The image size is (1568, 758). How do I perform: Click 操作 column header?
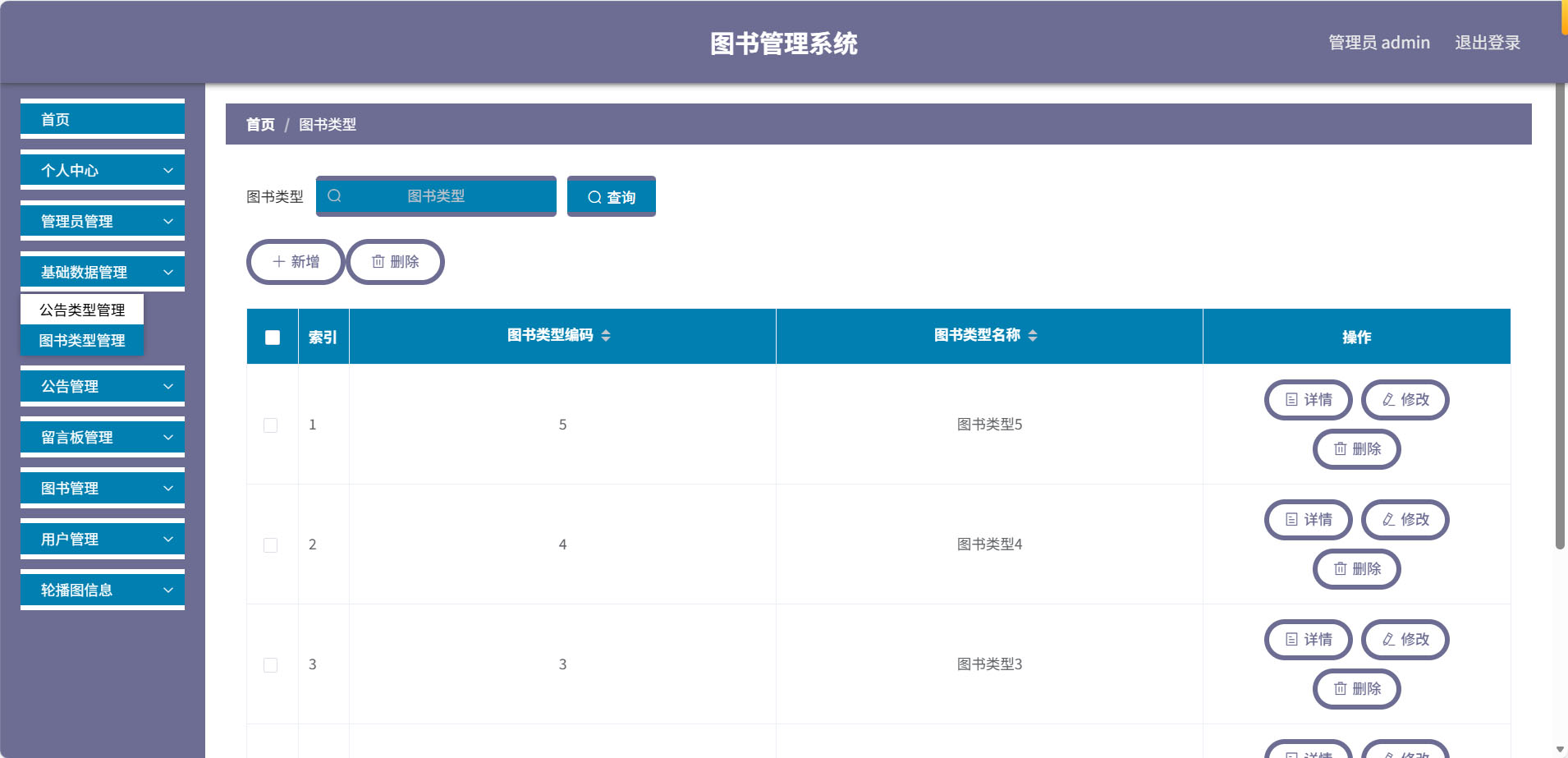1356,338
